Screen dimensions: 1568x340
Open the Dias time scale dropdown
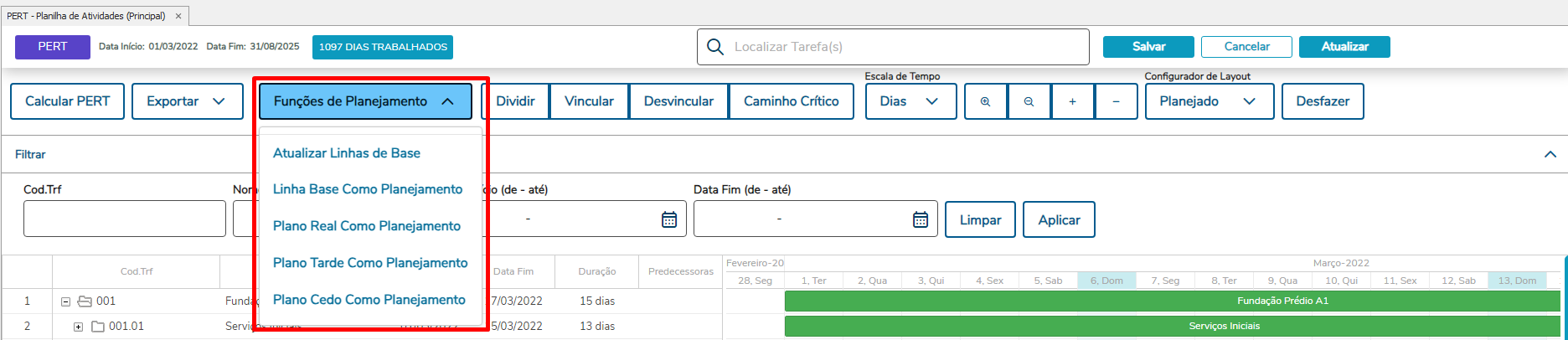pyautogui.click(x=910, y=101)
